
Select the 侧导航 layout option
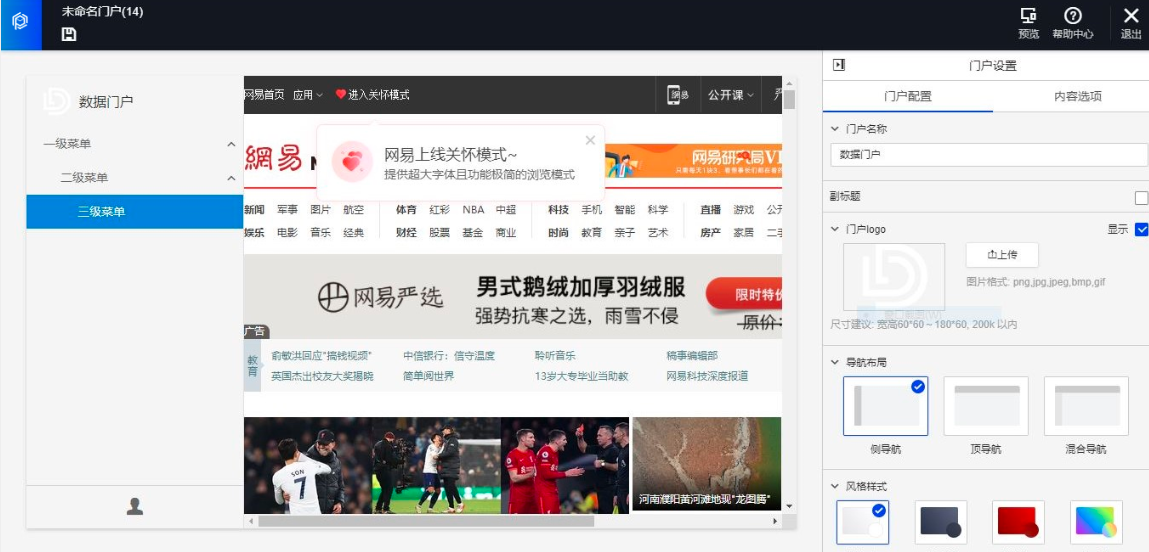885,406
